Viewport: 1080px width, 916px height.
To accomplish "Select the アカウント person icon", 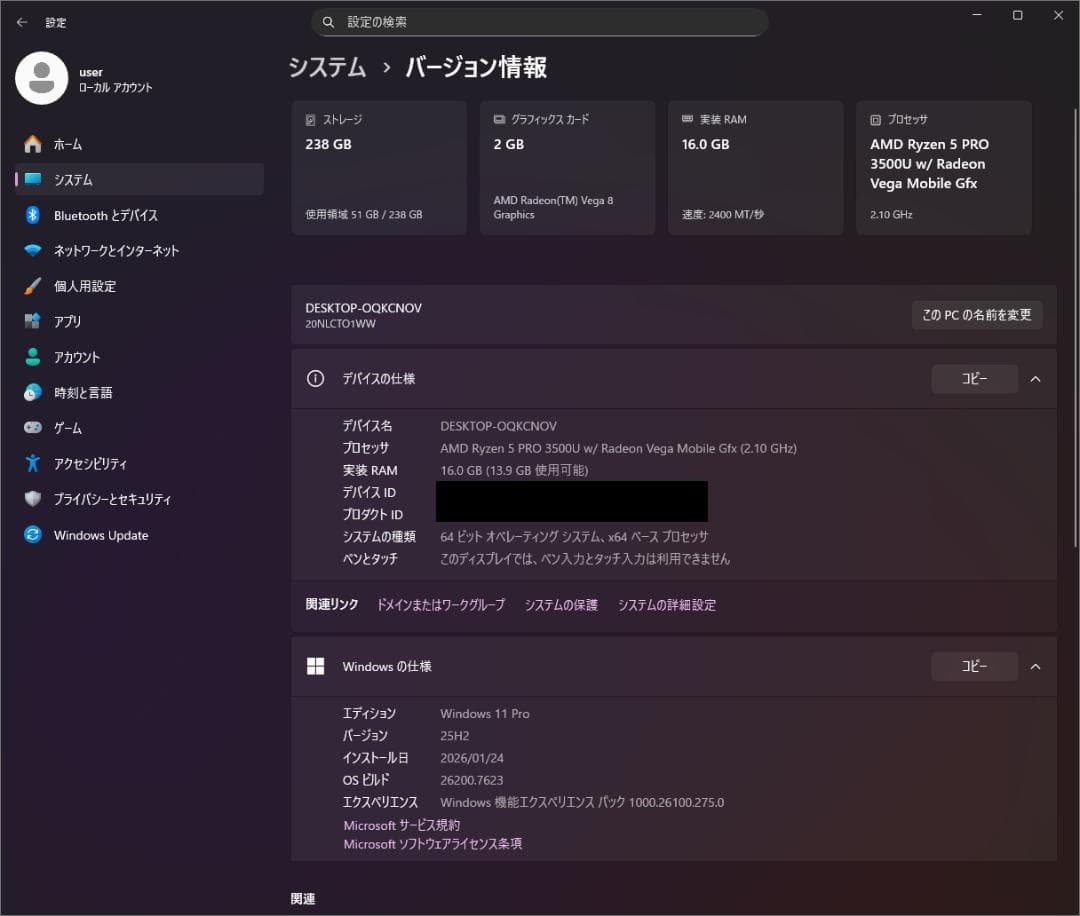I will click(x=34, y=356).
